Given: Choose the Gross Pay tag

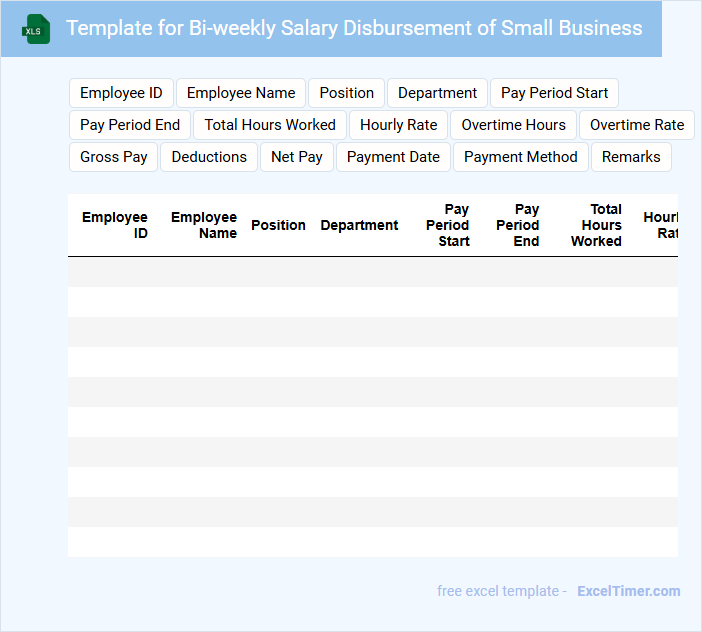Looking at the screenshot, I should tap(113, 157).
